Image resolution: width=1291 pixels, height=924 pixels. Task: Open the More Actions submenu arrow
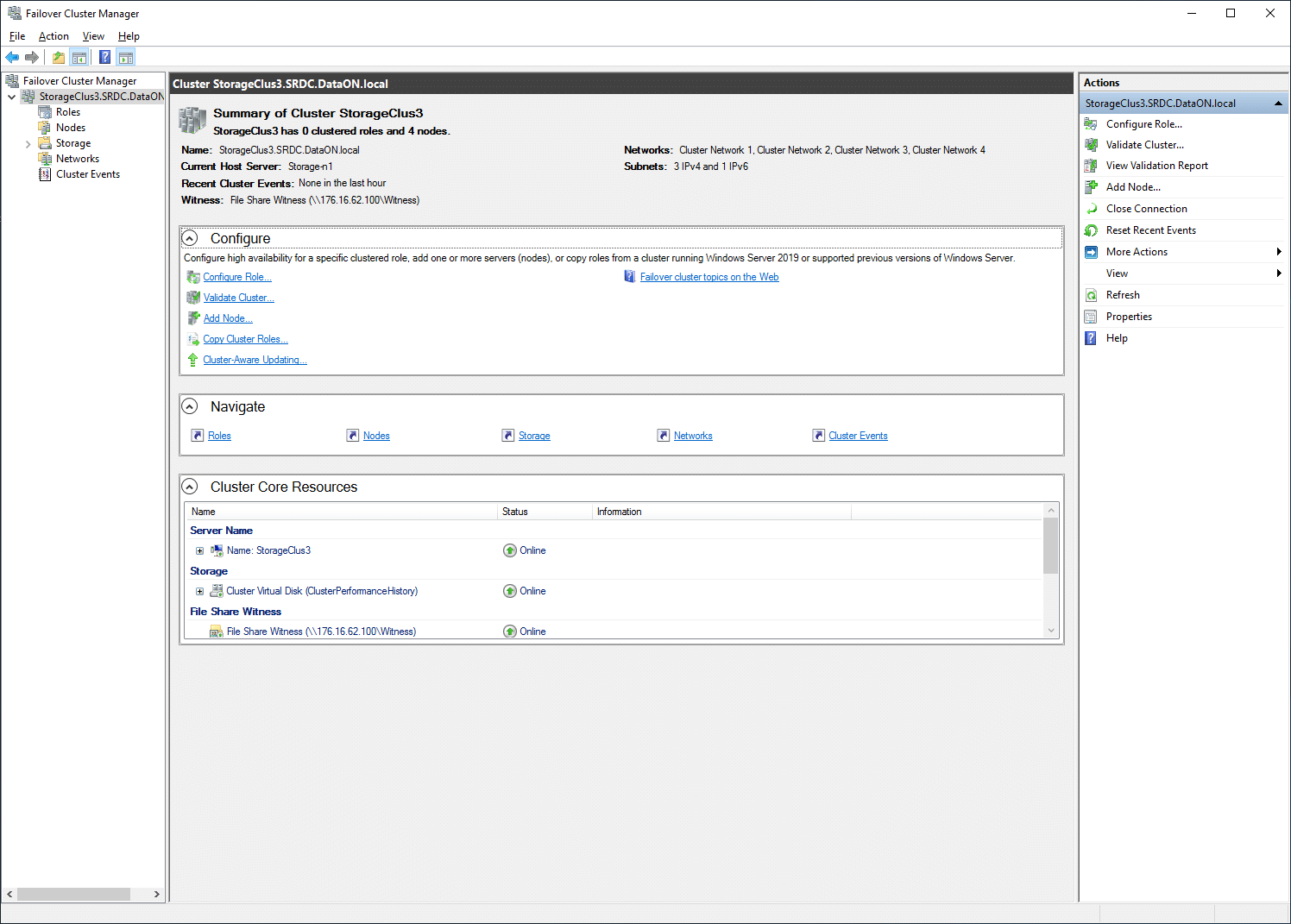click(x=1279, y=252)
